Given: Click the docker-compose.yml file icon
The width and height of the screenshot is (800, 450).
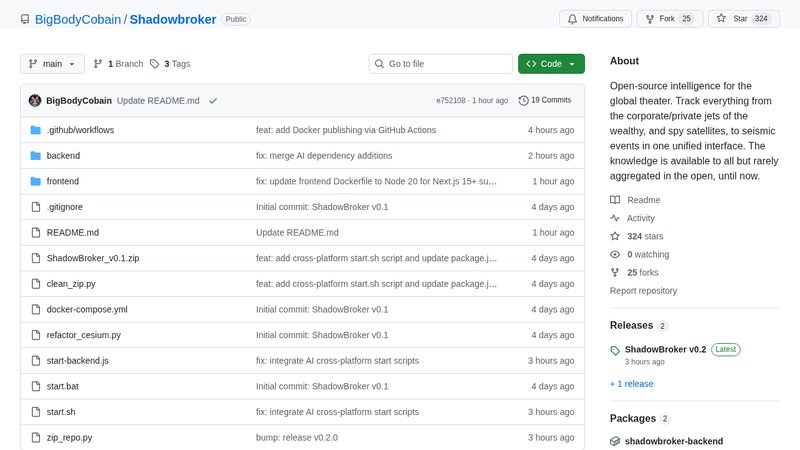Looking at the screenshot, I should point(36,309).
